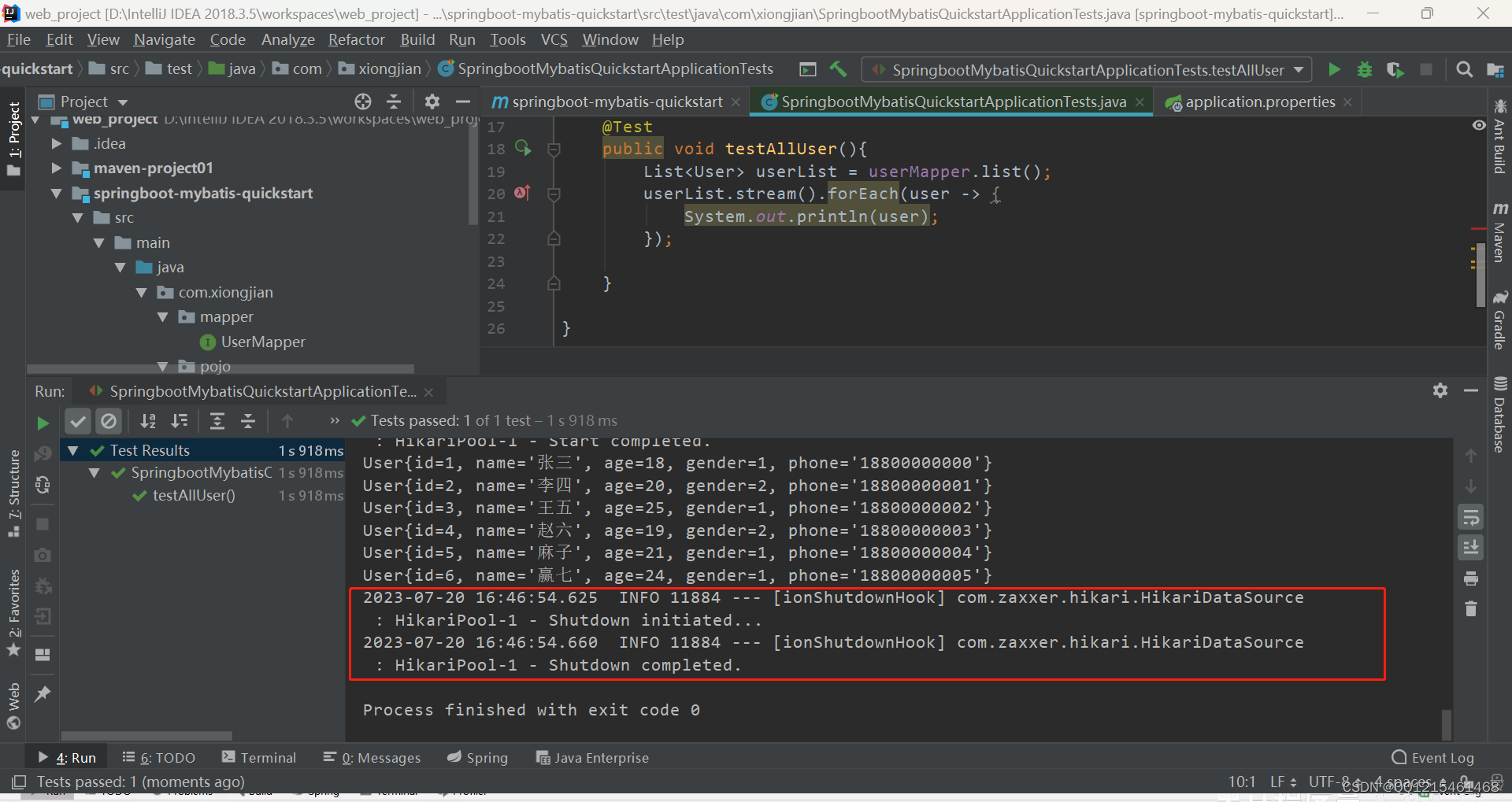1512x802 pixels.
Task: Collapse springboot-mybatis-quickstart module
Action: (56, 194)
